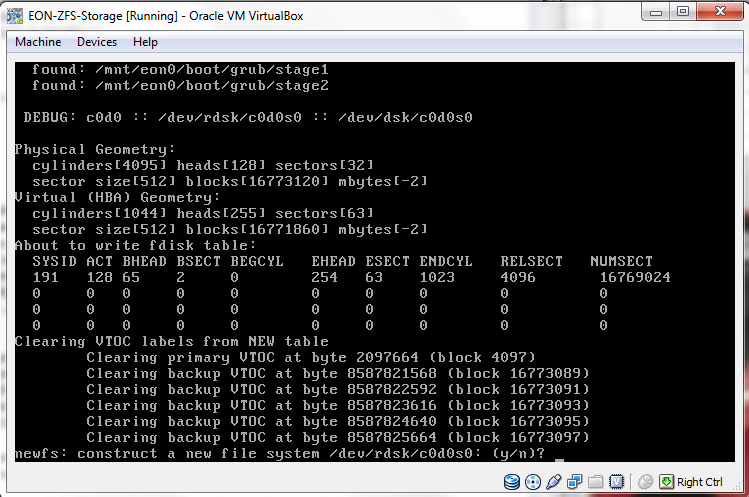Click 'cylinders[4095] heads[128] sectors[32]' line
Screen dimensions: 749x497
203,165
